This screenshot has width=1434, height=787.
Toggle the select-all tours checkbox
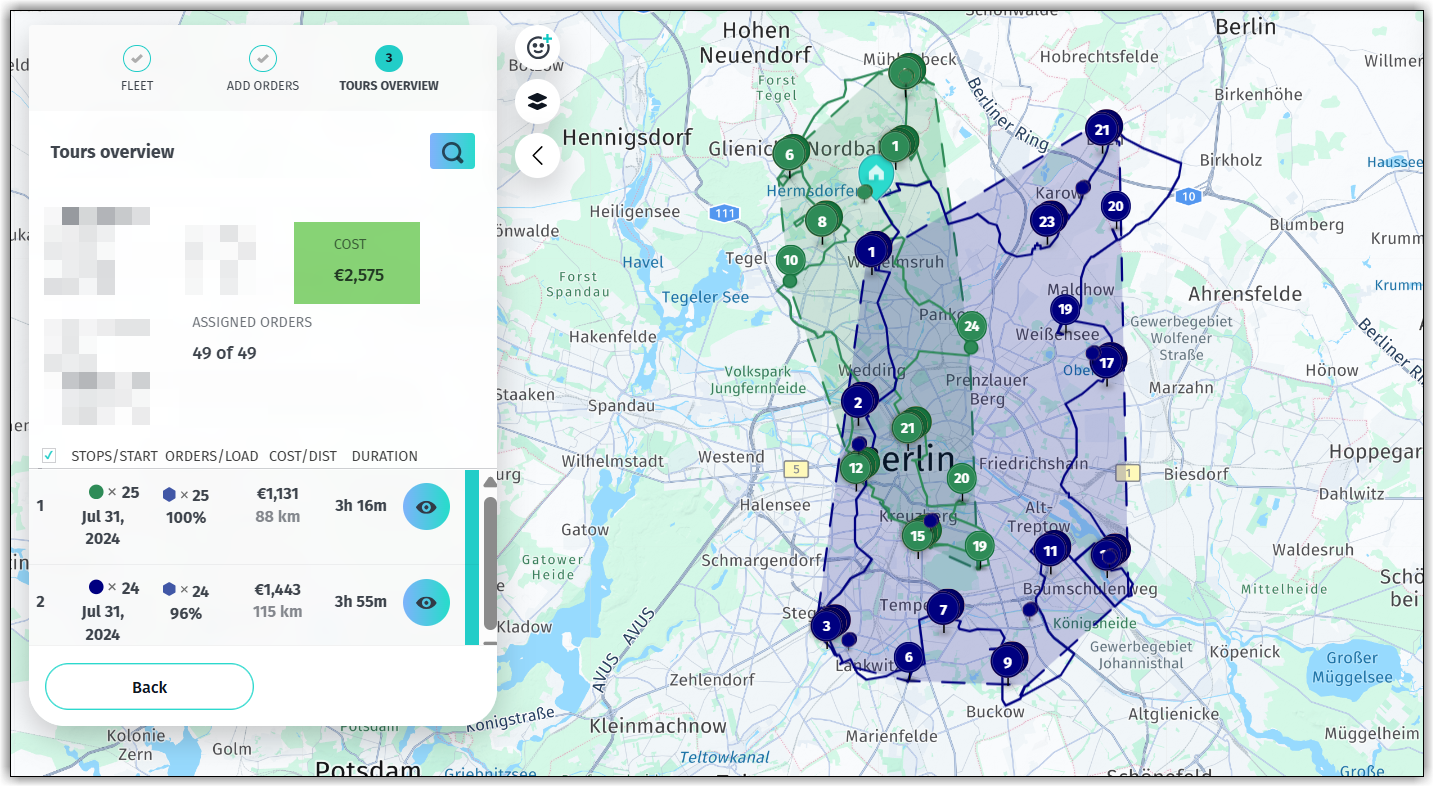[49, 456]
